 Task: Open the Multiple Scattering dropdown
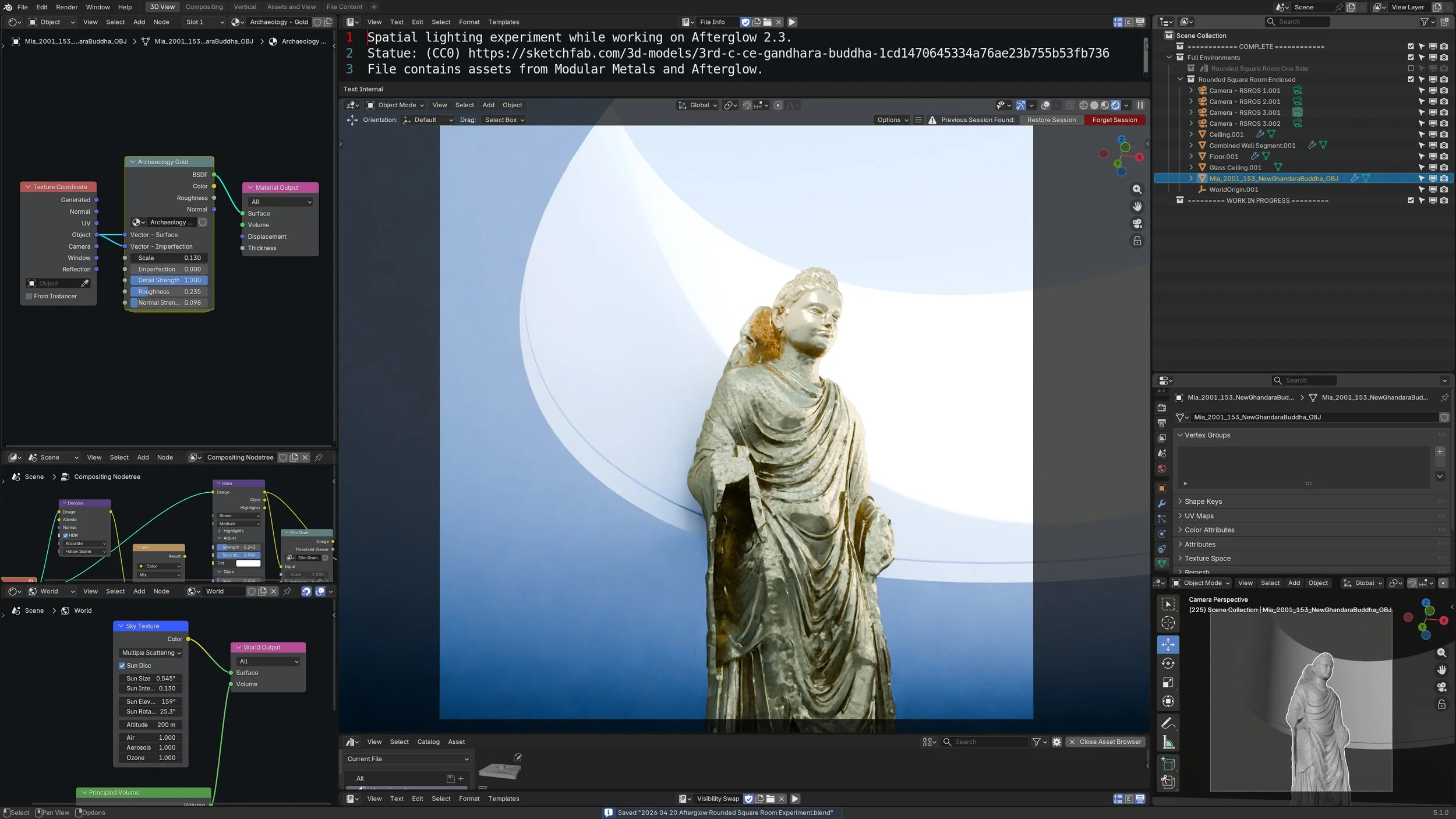tap(151, 652)
